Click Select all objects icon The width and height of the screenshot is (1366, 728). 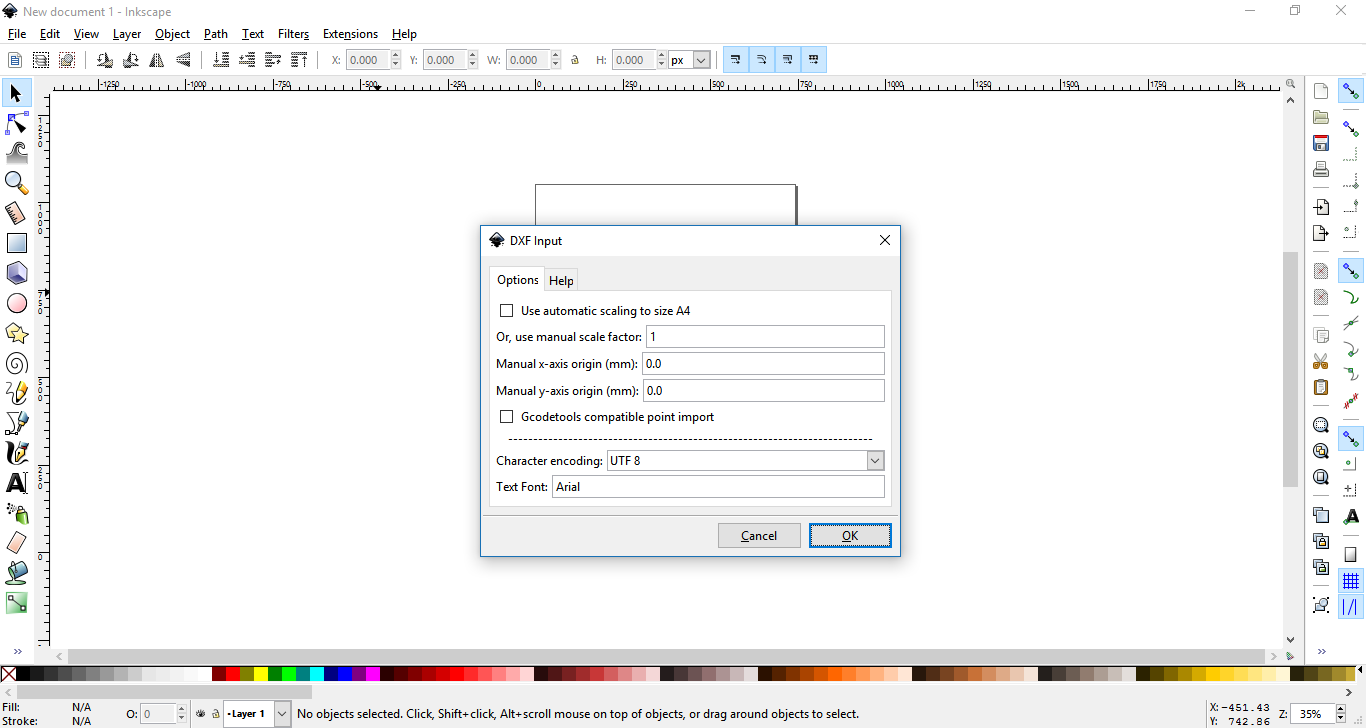point(14,60)
